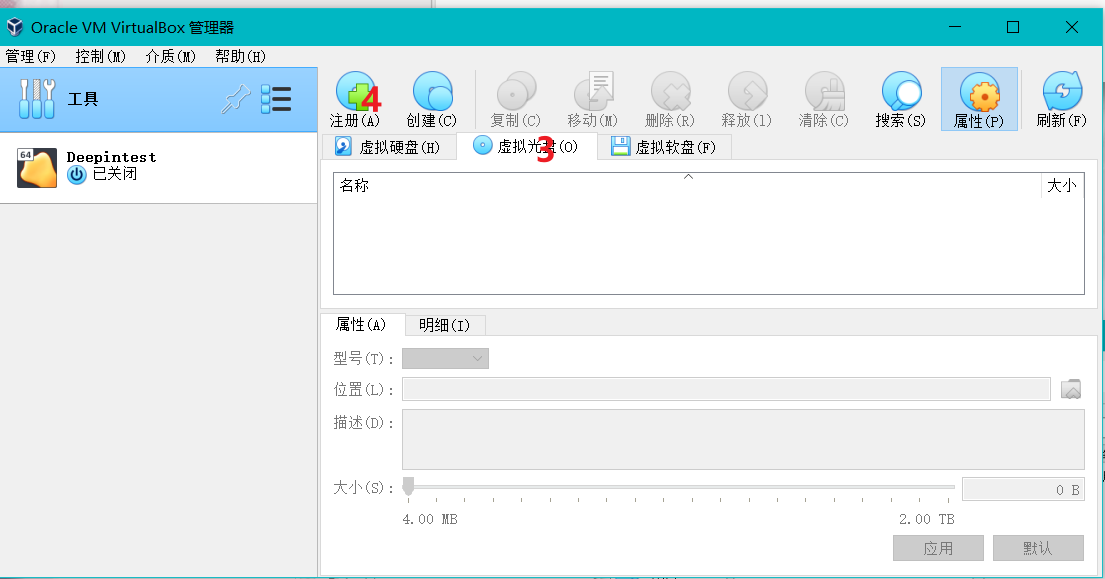Screen dimensions: 1105x579
Task: Select the 工具 tools wrench icon
Action: (37, 99)
